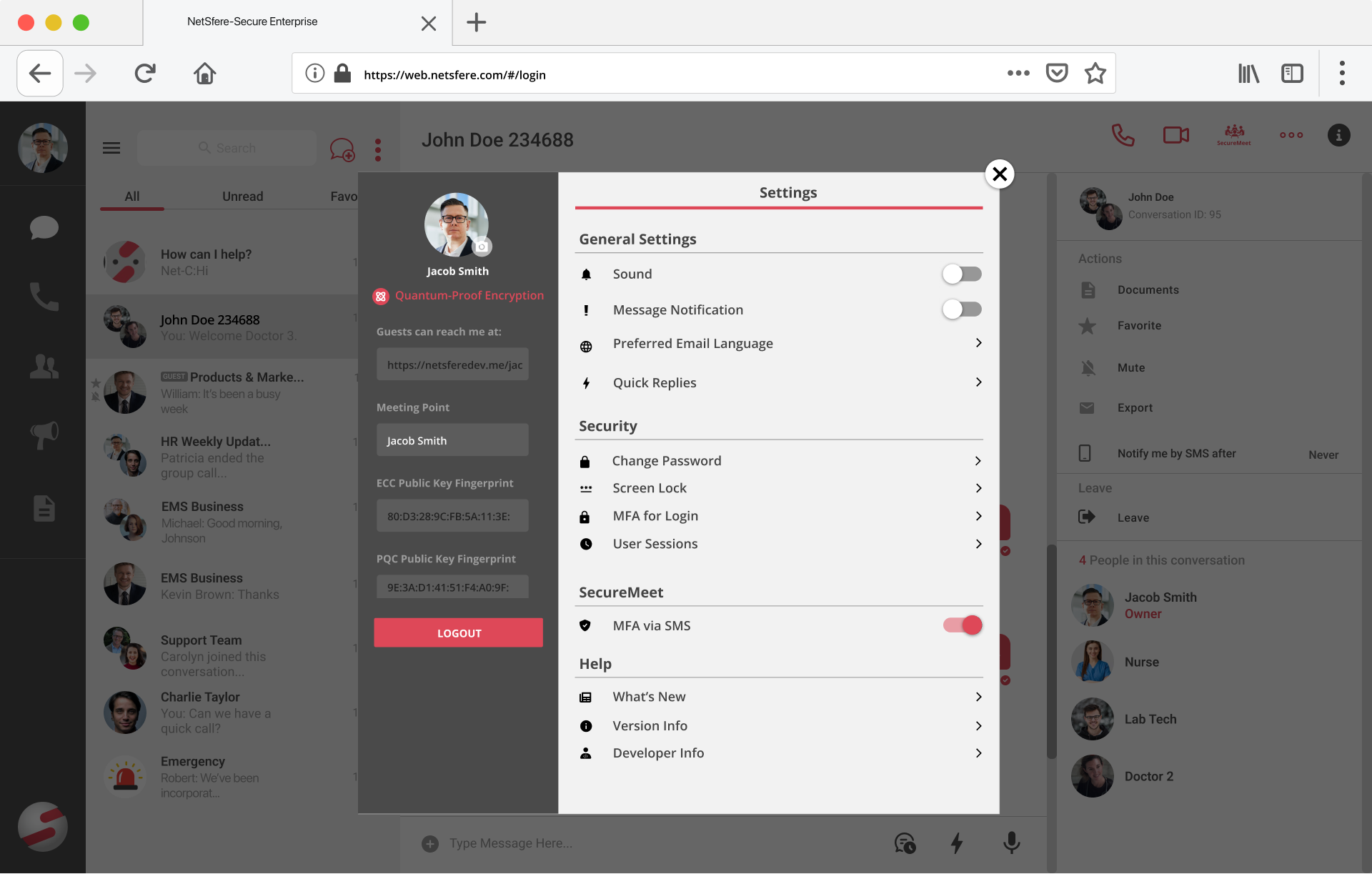Toggle the conversation info icon
Viewport: 1372px width, 874px height.
point(1338,134)
